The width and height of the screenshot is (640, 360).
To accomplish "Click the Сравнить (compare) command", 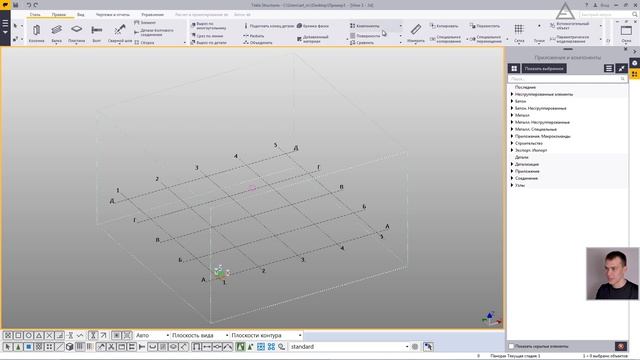I will 362,42.
